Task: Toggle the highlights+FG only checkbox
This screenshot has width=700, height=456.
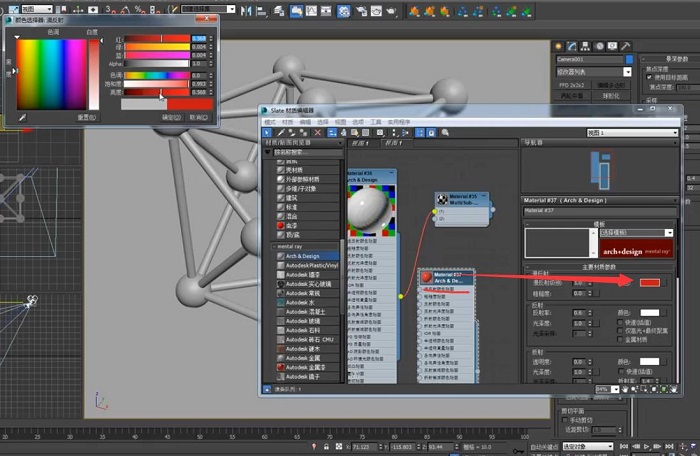Action: click(620, 330)
